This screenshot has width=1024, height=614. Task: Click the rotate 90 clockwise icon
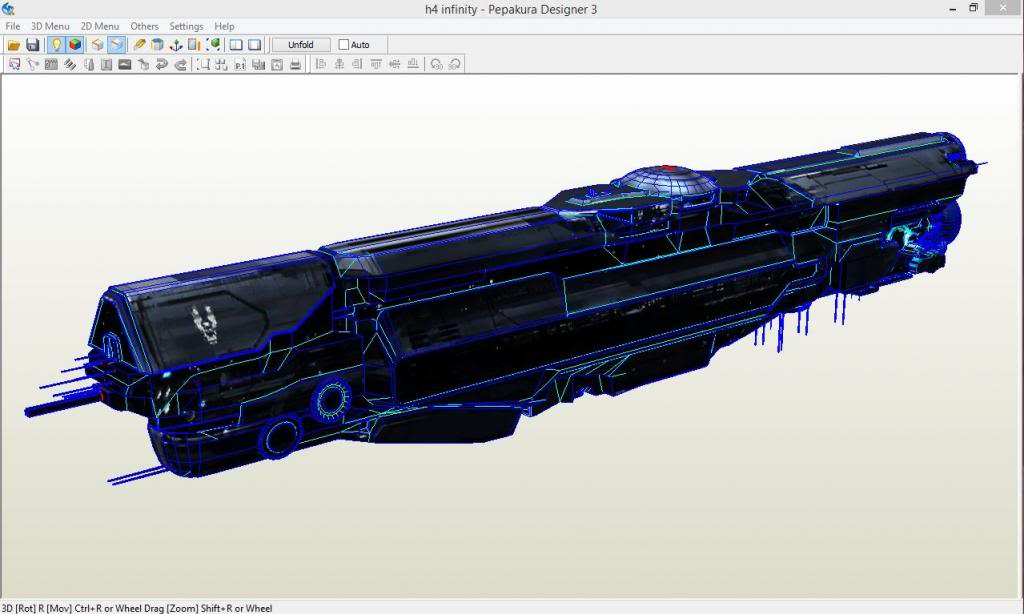(x=455, y=64)
